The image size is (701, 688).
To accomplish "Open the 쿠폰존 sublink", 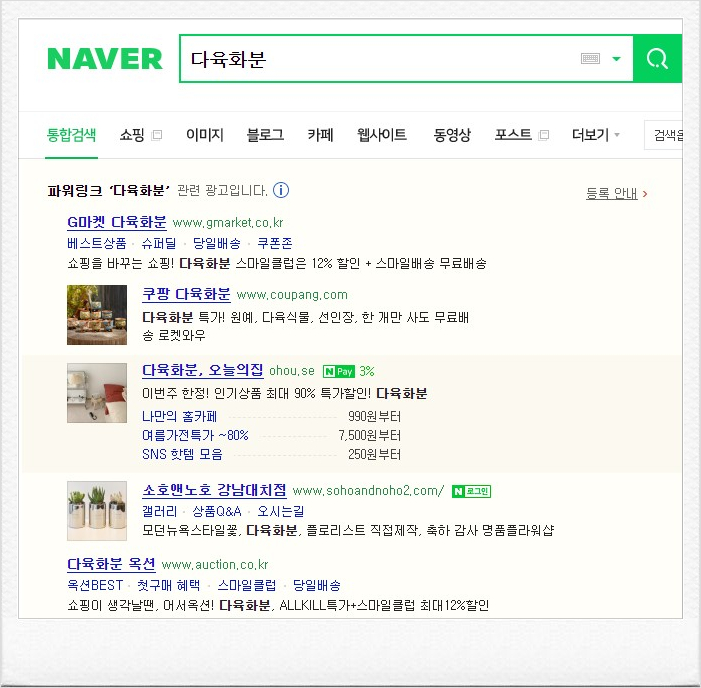I will coord(274,243).
